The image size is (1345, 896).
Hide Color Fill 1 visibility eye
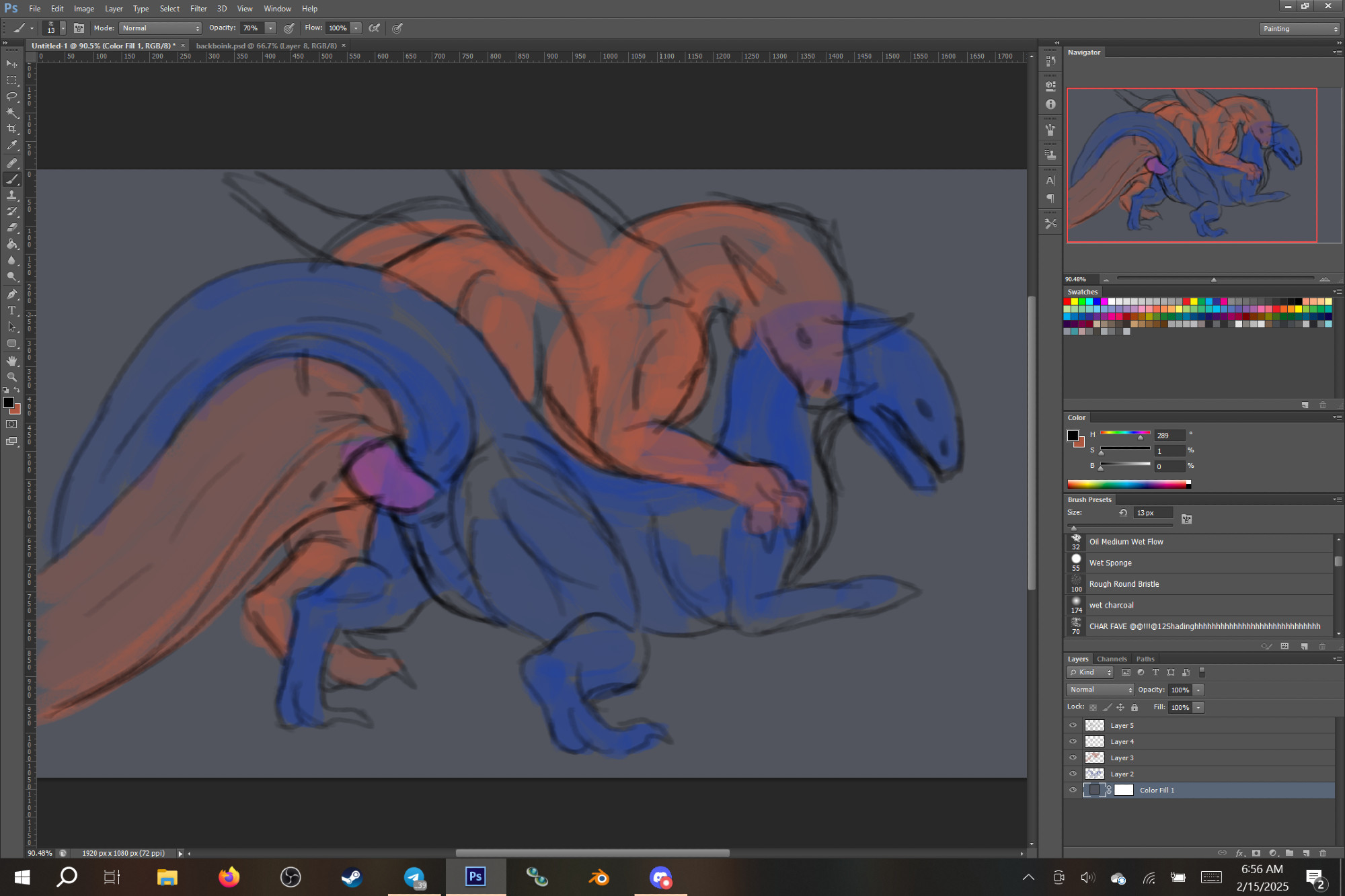click(x=1073, y=790)
